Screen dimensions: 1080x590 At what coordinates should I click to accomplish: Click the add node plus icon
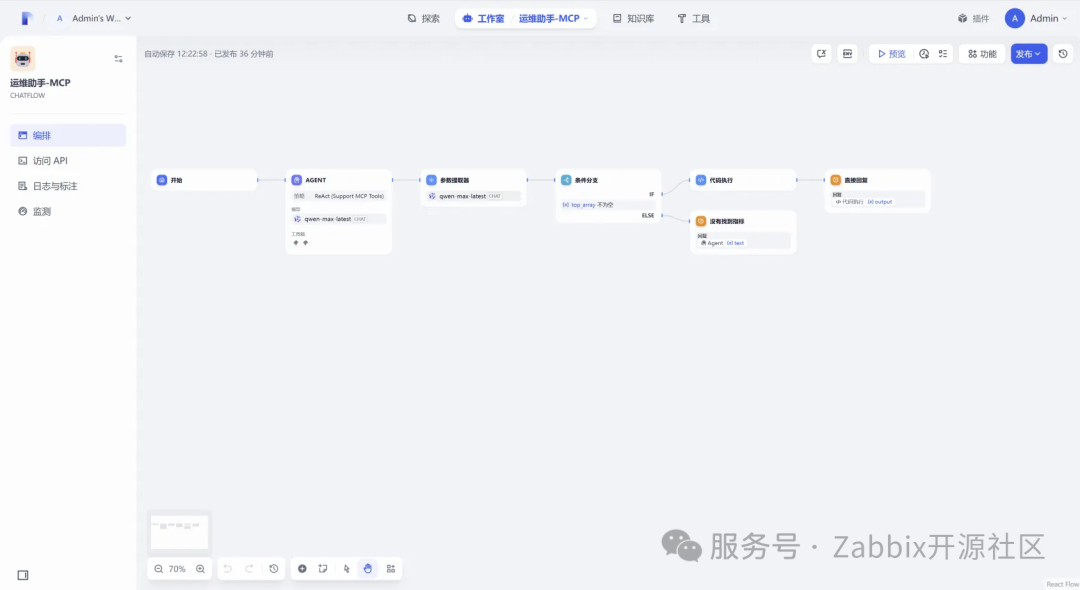[x=302, y=568]
